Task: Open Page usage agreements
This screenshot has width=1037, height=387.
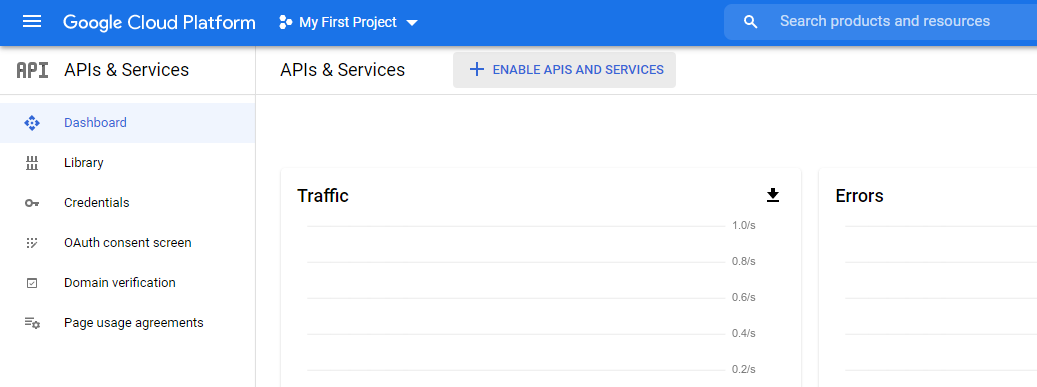Action: point(128,323)
